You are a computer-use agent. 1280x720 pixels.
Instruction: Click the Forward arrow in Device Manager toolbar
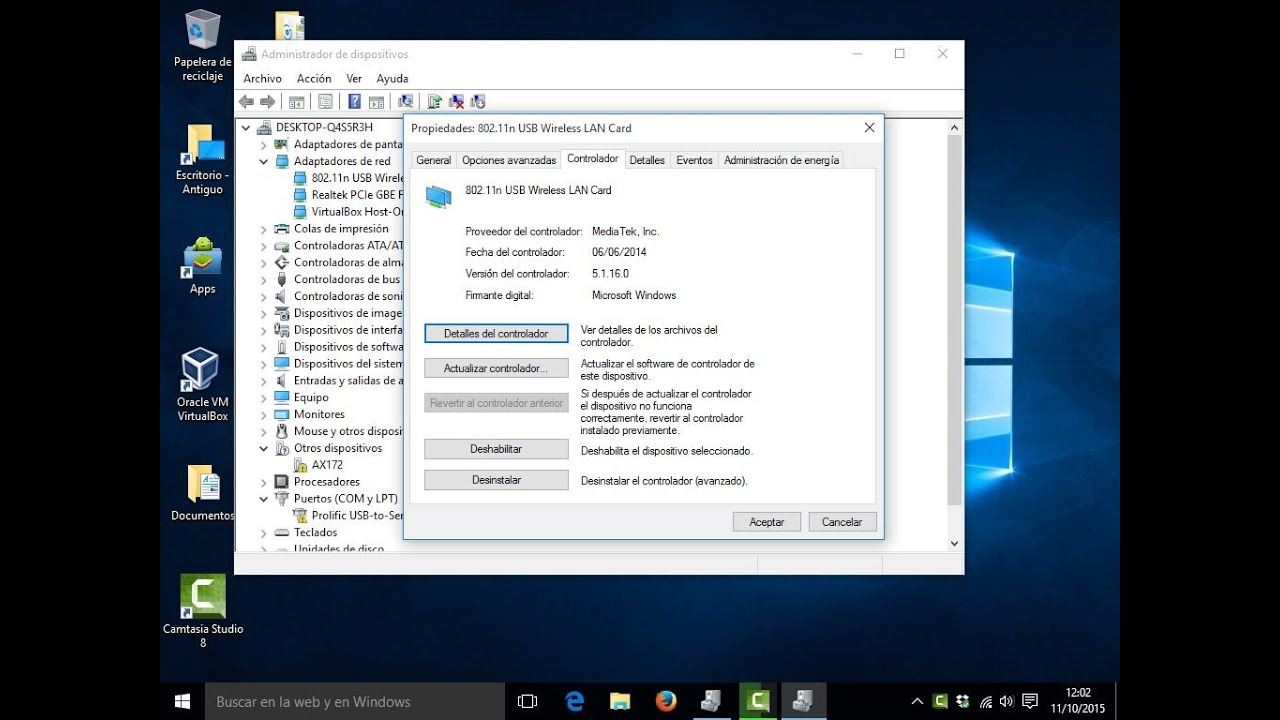pyautogui.click(x=267, y=102)
